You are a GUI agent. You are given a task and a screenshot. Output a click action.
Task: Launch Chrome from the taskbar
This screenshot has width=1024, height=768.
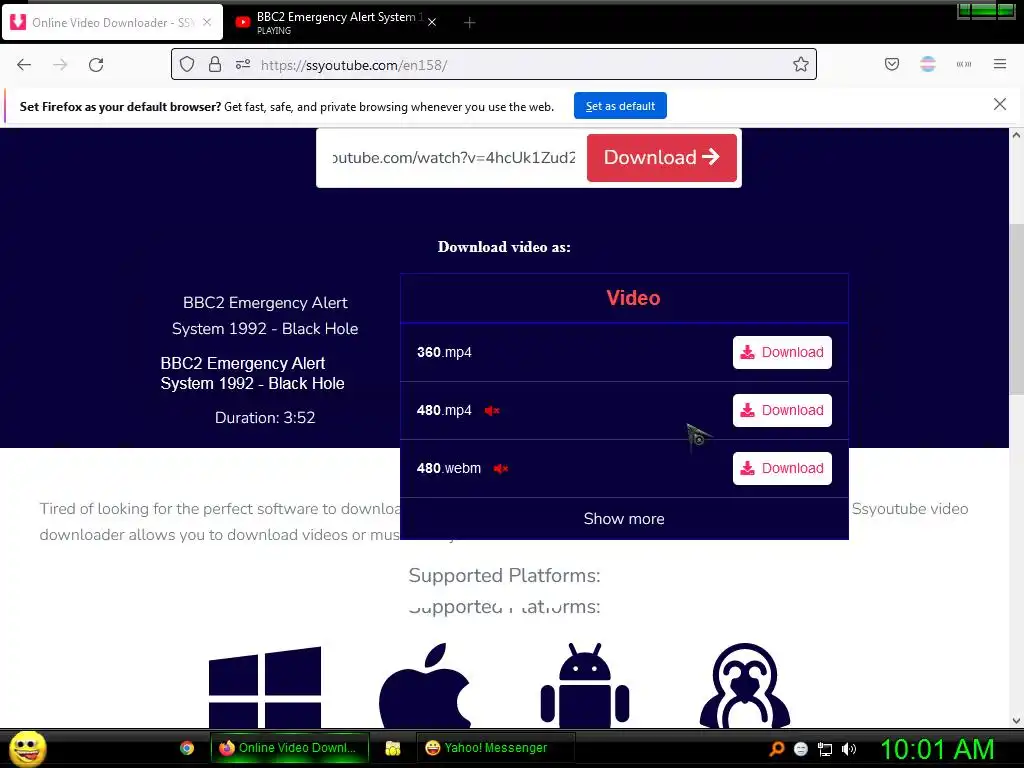187,748
